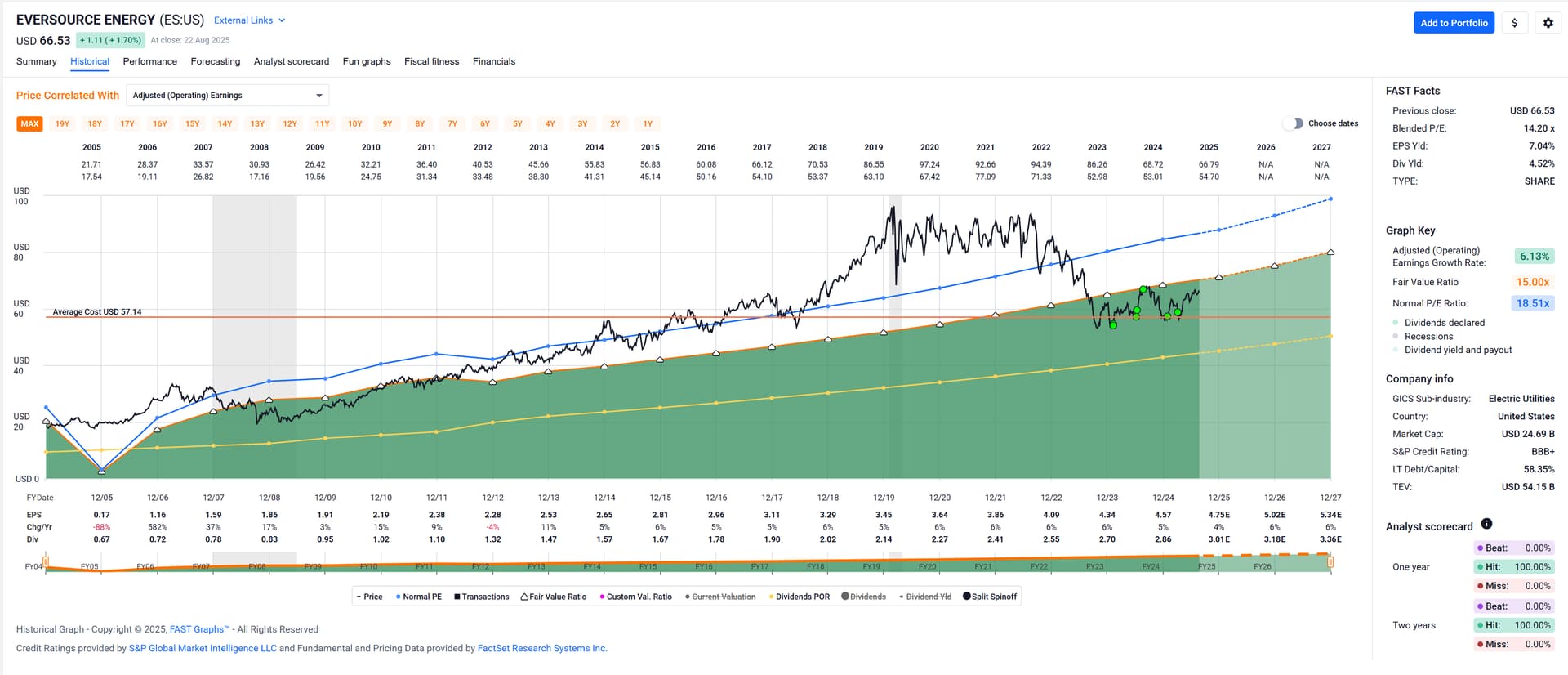
Task: Click the Analyst scorecard info icon
Action: pyautogui.click(x=1486, y=524)
